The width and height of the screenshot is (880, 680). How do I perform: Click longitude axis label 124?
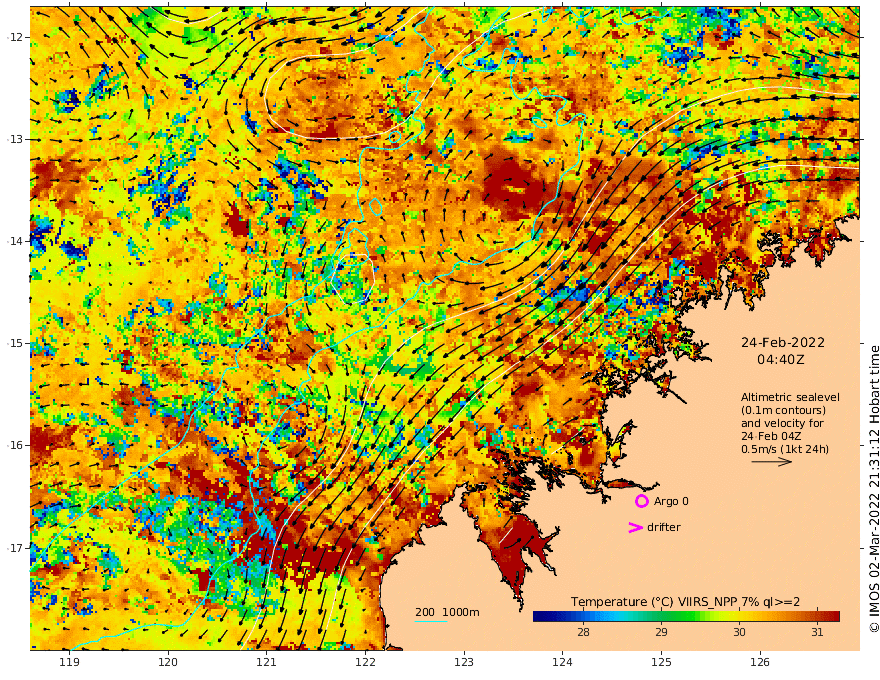563,662
